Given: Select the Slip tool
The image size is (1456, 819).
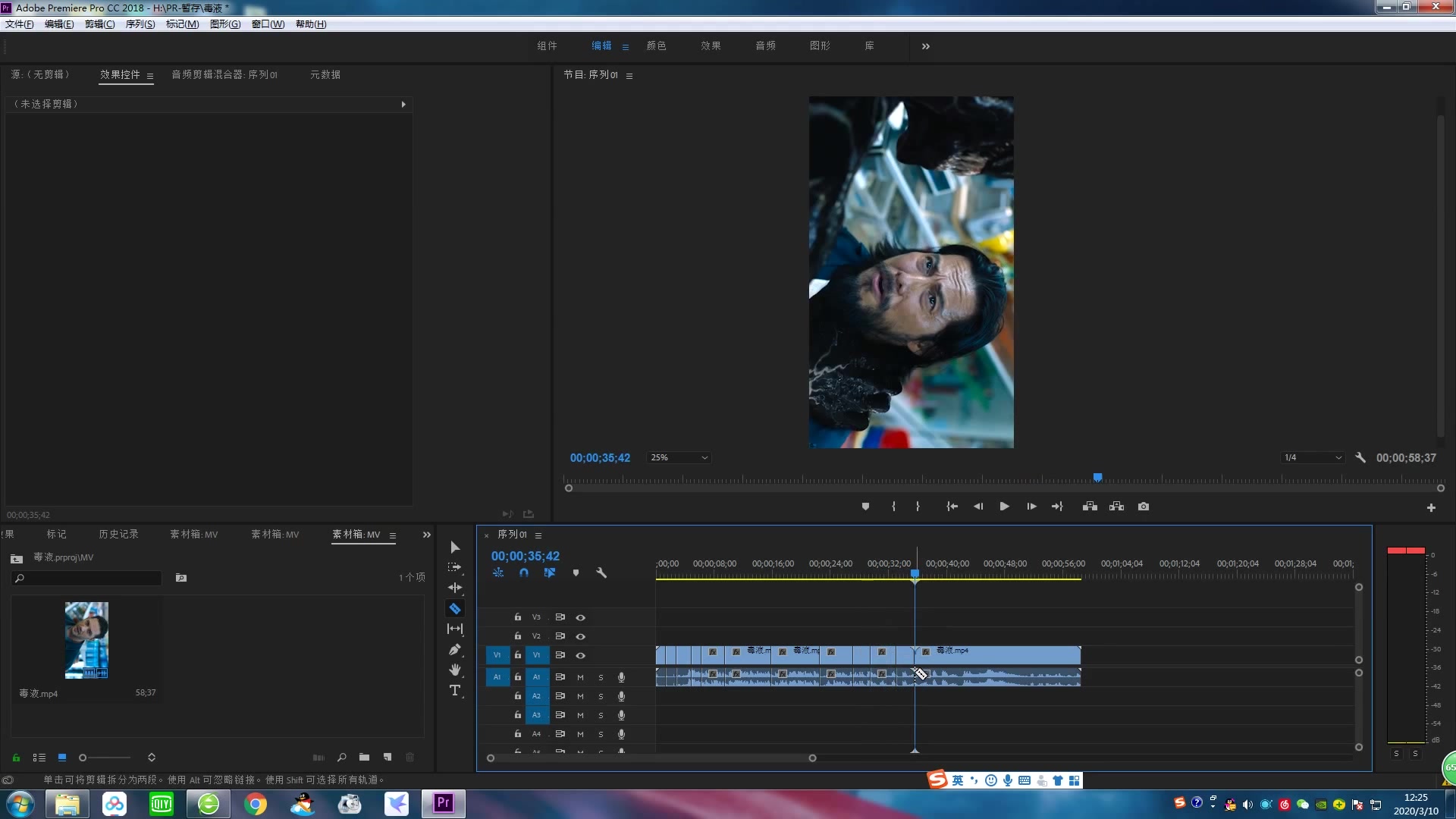Looking at the screenshot, I should pos(455,629).
